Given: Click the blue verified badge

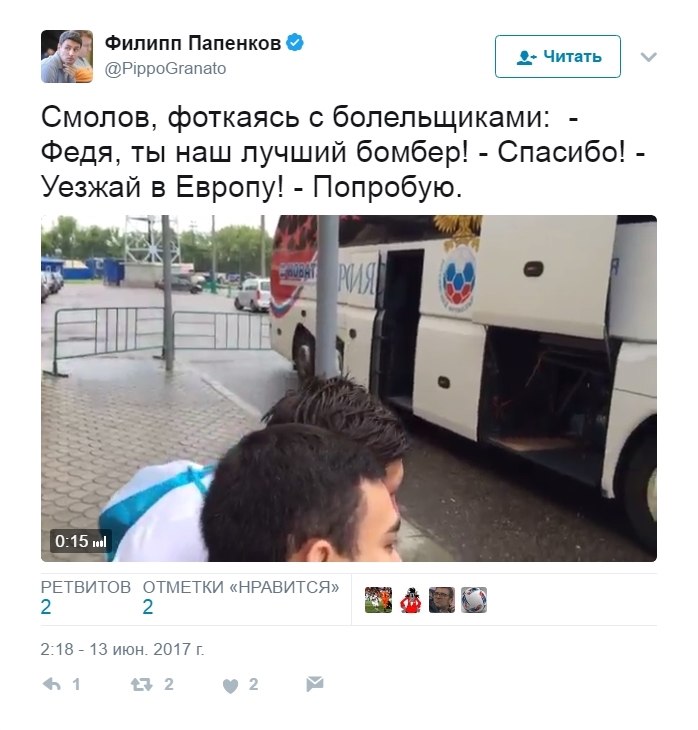Looking at the screenshot, I should coord(294,43).
